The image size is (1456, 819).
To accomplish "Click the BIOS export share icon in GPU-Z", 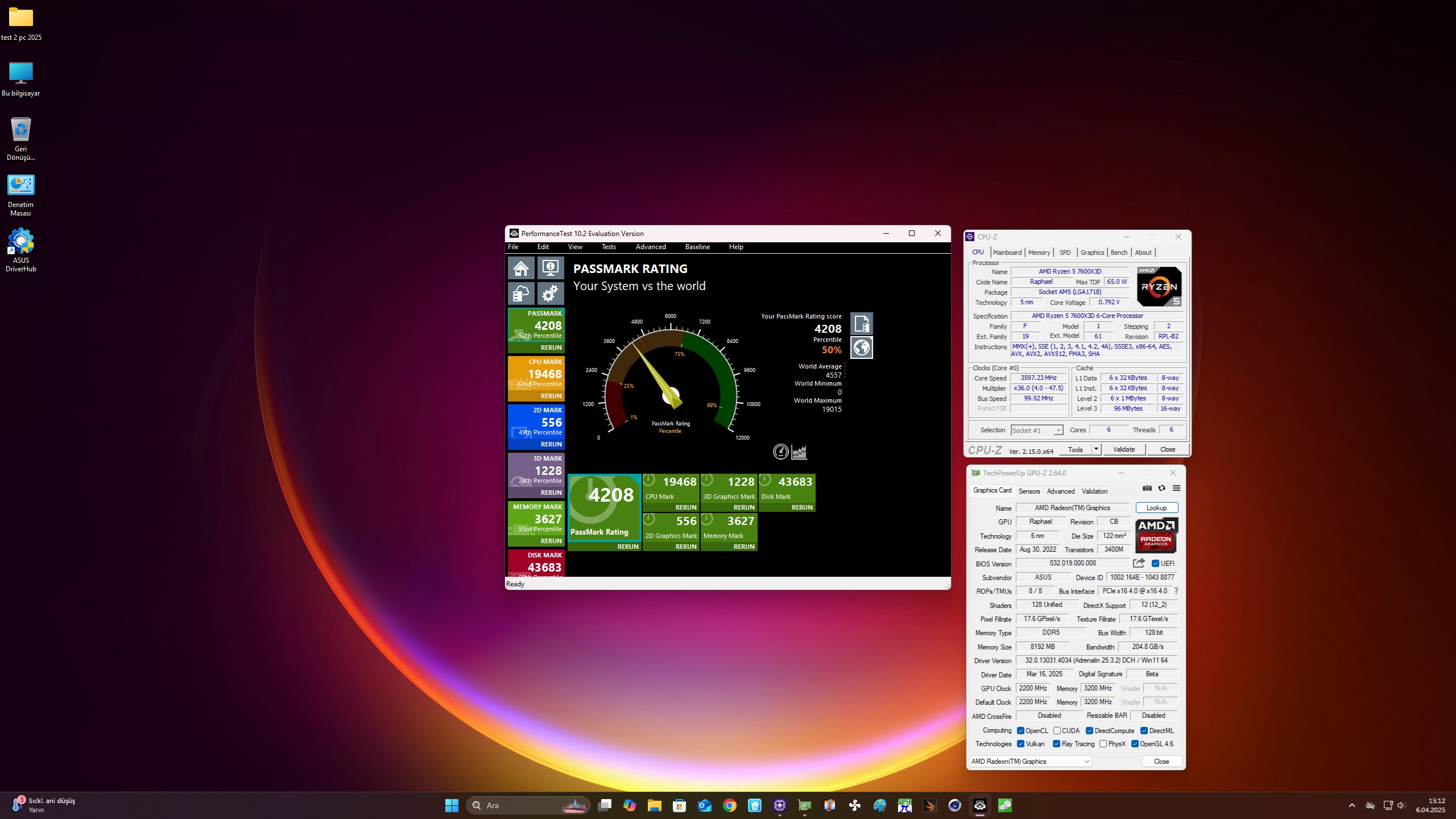I will (1139, 563).
